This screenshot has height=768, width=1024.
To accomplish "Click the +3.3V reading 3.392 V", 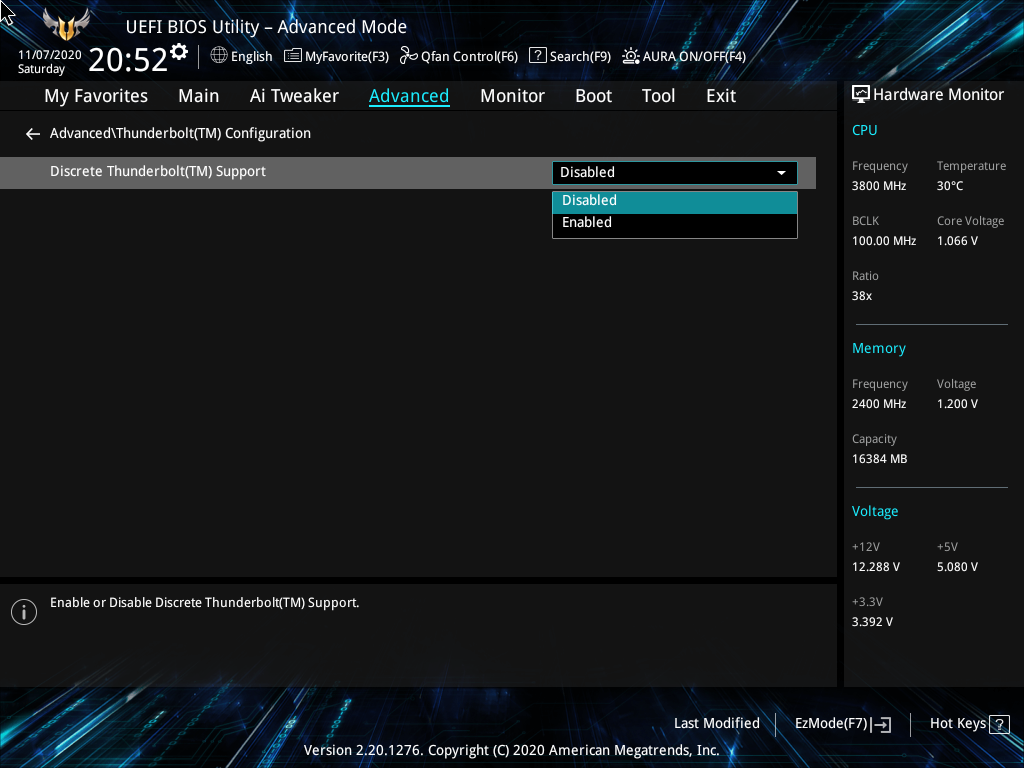I will [x=872, y=622].
